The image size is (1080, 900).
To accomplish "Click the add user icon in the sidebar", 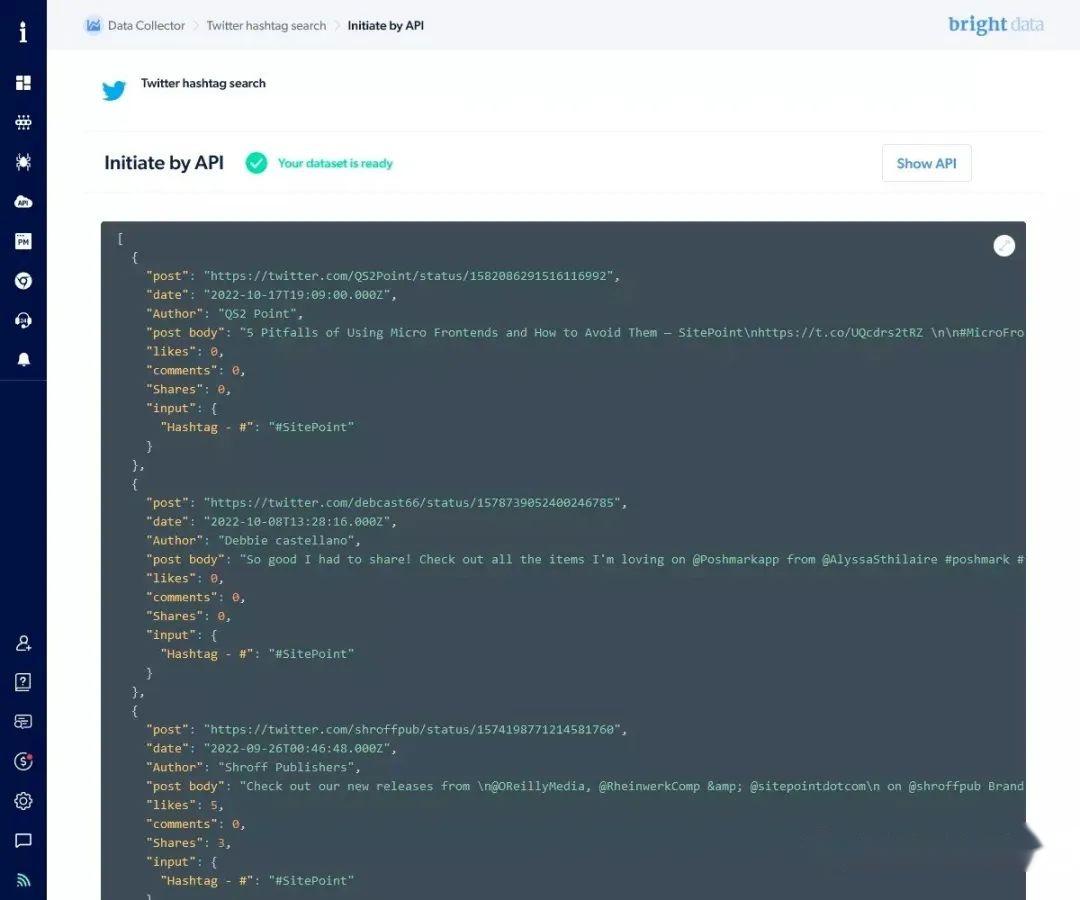I will [x=23, y=643].
